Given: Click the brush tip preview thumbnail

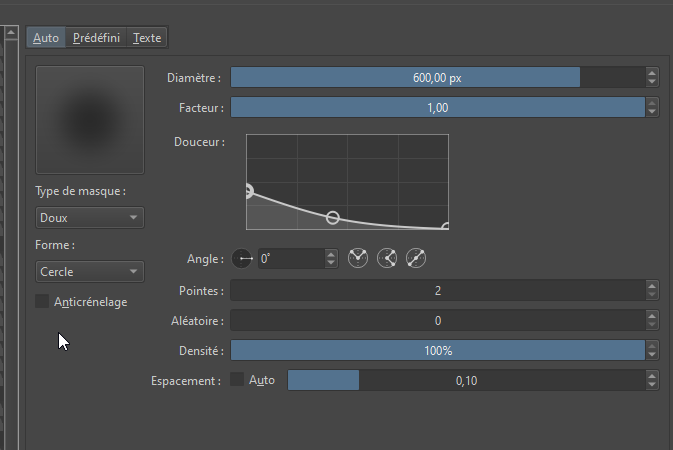Looking at the screenshot, I should point(90,120).
